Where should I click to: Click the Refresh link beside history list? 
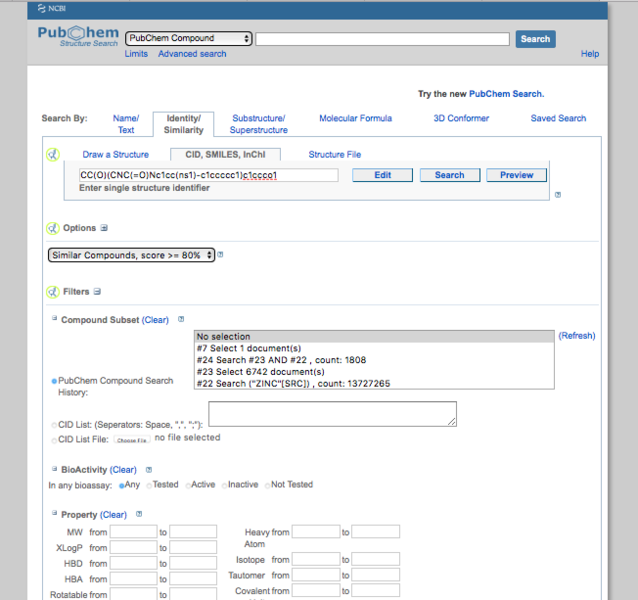[577, 336]
